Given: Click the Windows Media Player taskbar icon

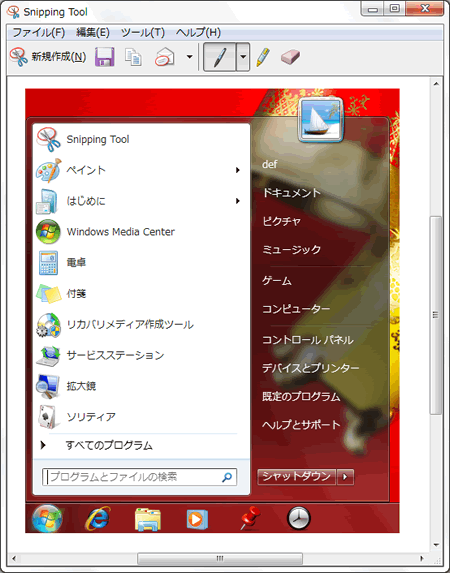Looking at the screenshot, I should pos(197,519).
